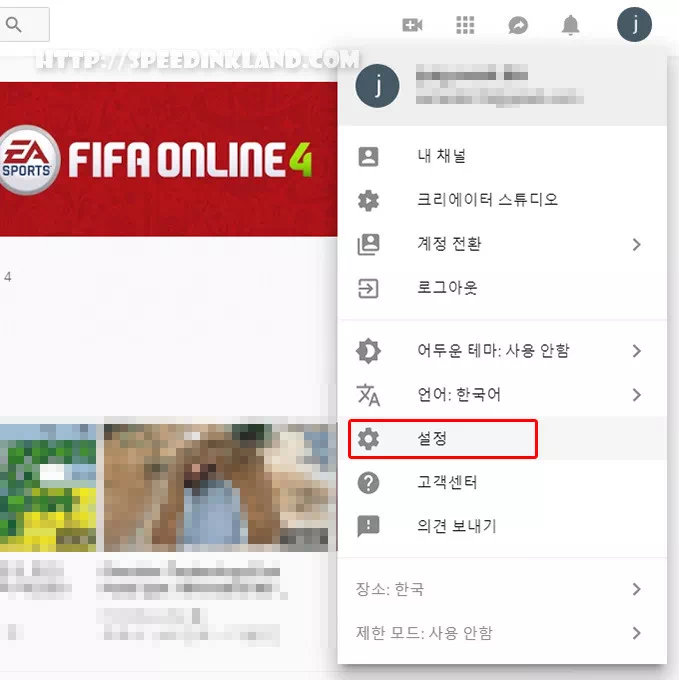Viewport: 679px width, 680px height.
Task: Toggle 제한 모드: 사용 안함 option
Action: point(425,633)
